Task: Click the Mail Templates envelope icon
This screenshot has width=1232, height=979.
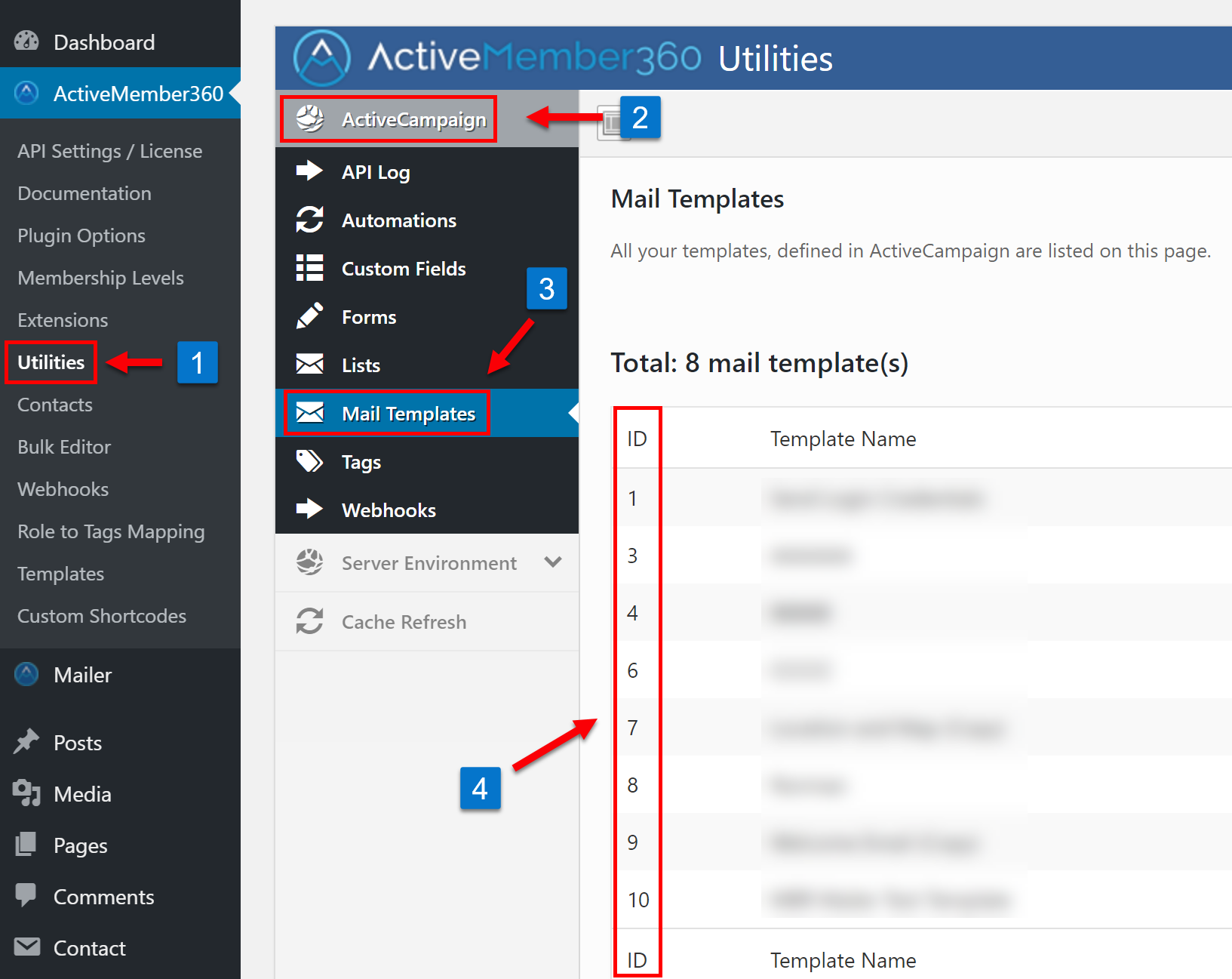Action: click(309, 413)
